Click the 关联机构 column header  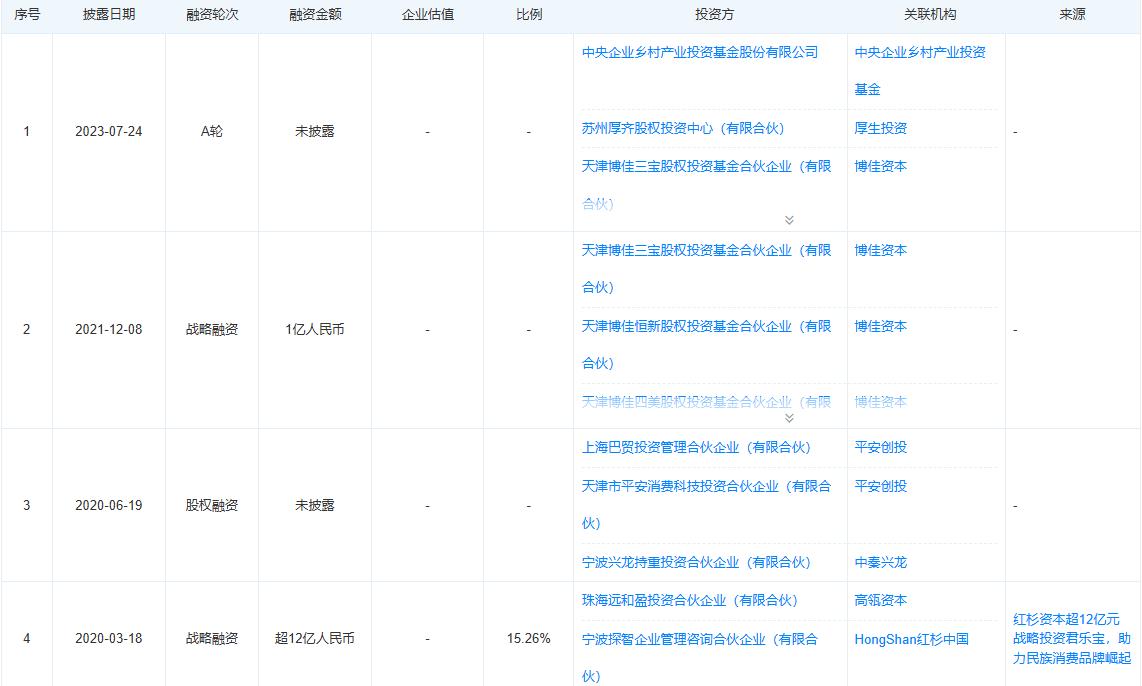click(x=929, y=15)
